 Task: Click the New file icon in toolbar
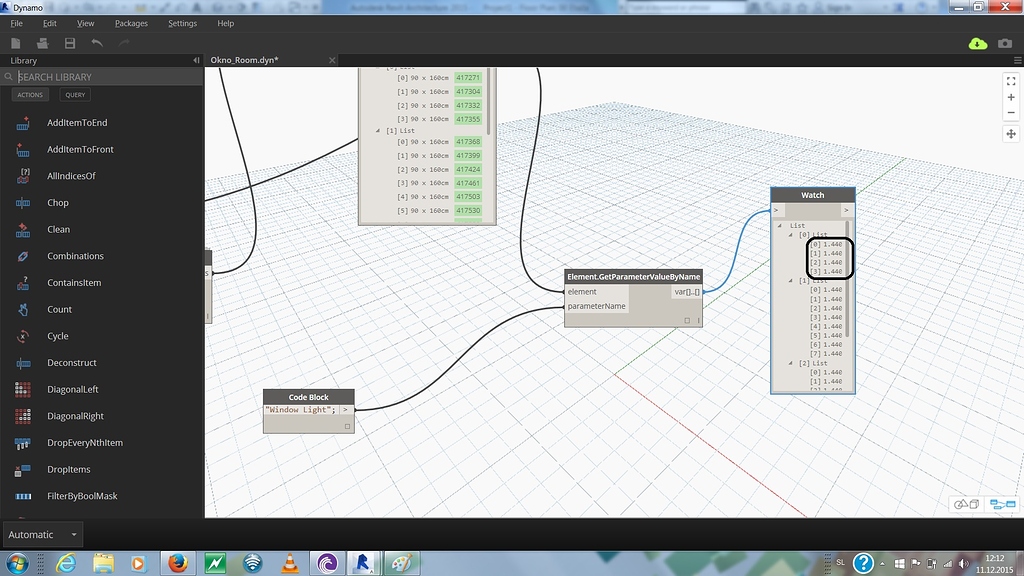point(16,43)
